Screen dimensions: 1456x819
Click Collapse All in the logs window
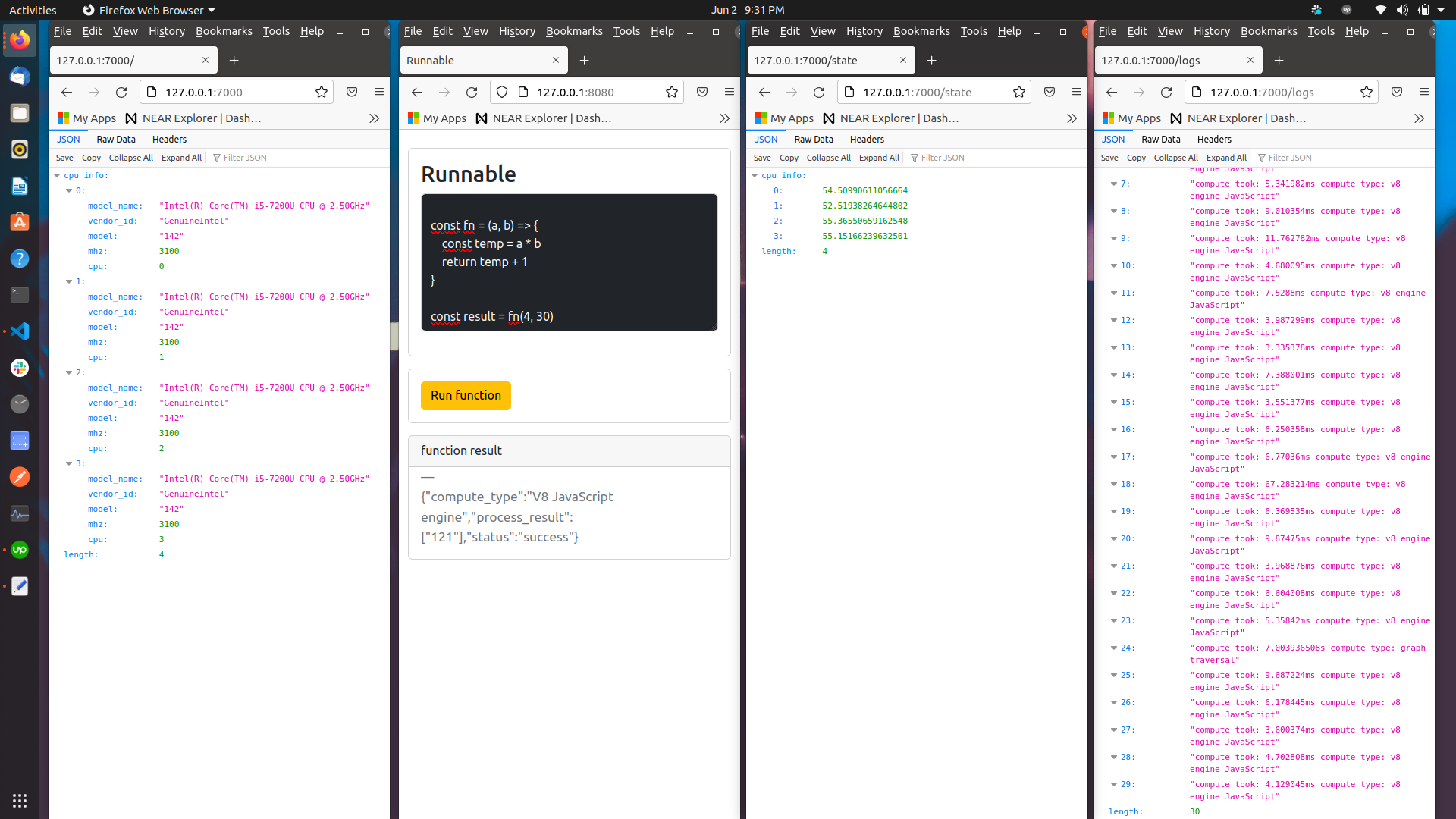coord(1175,158)
